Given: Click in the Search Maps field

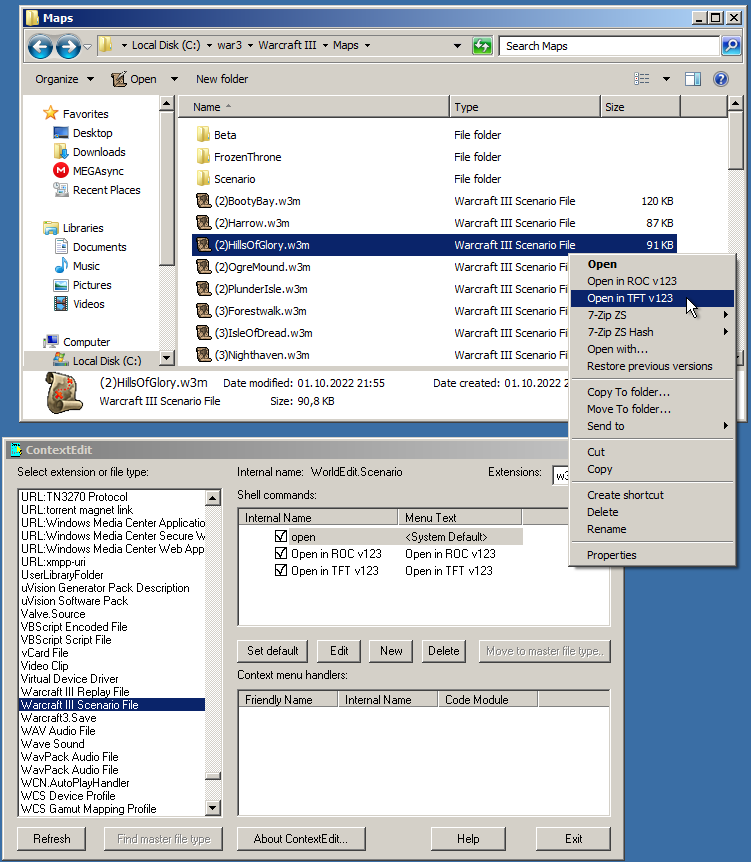Looking at the screenshot, I should click(609, 46).
